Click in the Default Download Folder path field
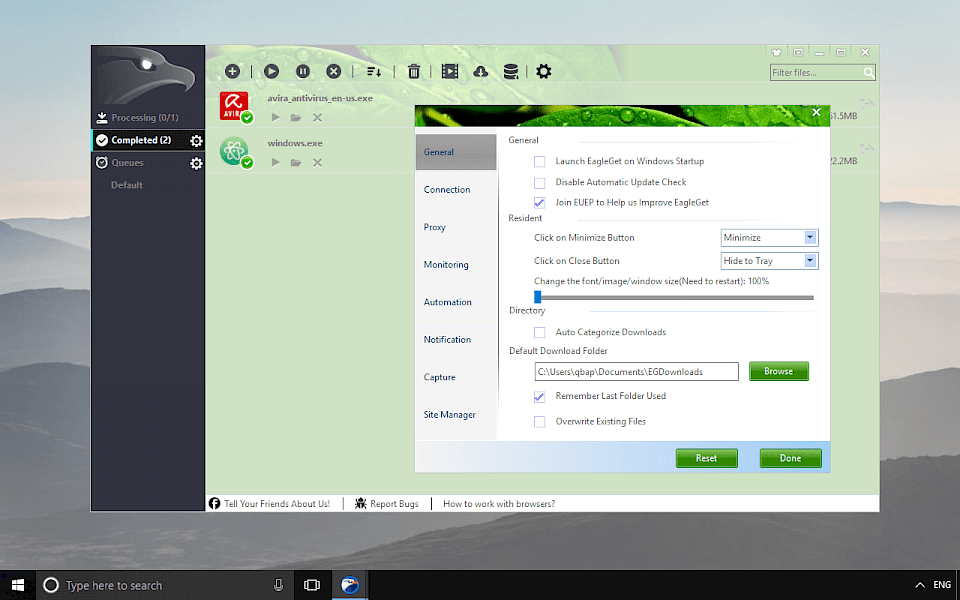The image size is (960, 600). [637, 372]
